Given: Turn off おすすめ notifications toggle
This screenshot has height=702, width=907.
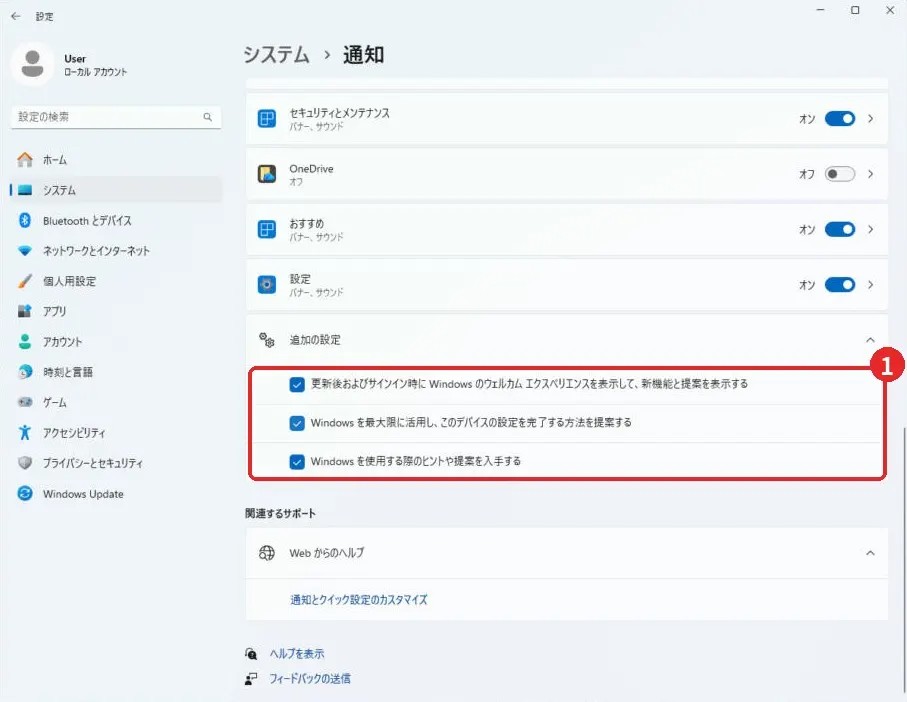Looking at the screenshot, I should (x=840, y=230).
